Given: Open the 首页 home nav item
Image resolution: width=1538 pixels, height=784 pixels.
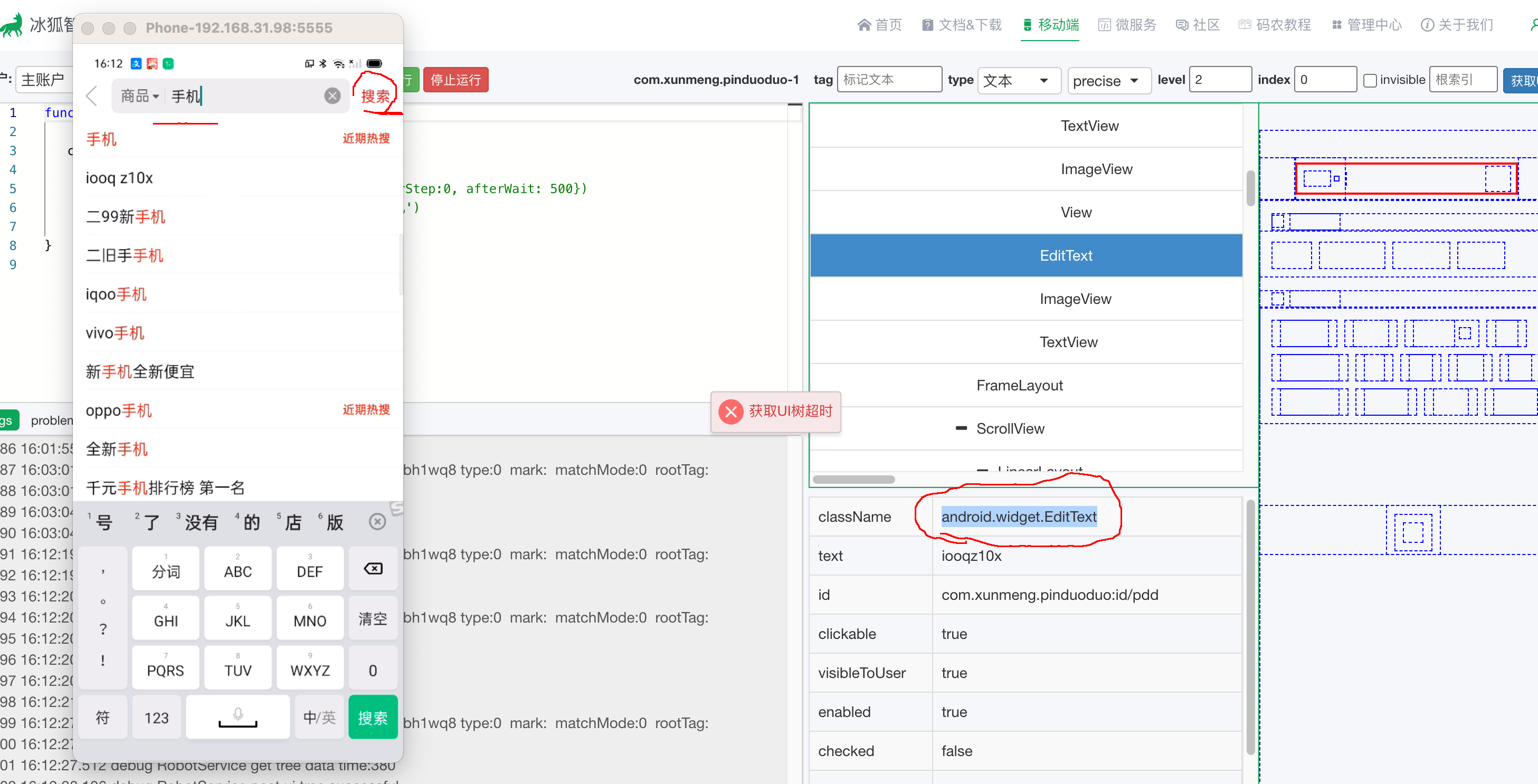Looking at the screenshot, I should (879, 24).
